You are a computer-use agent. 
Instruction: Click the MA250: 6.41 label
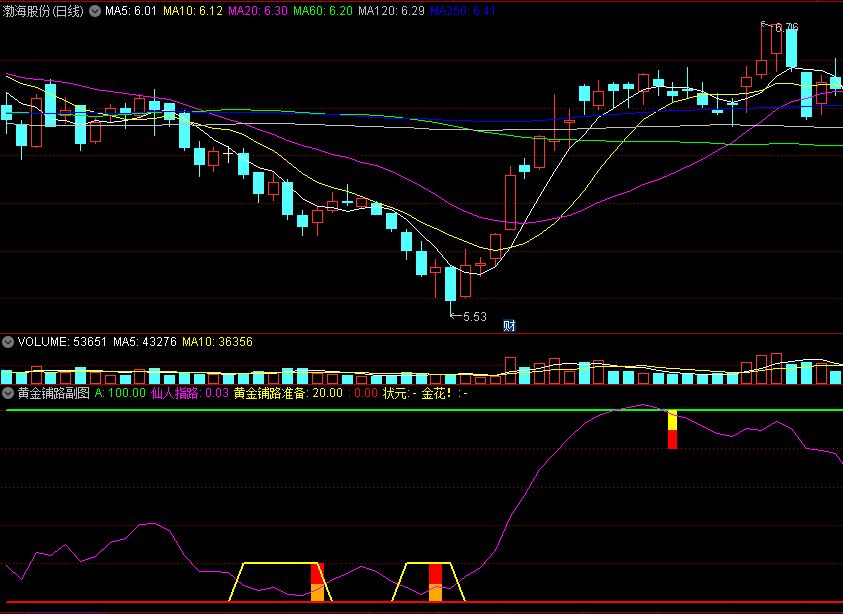coord(463,11)
